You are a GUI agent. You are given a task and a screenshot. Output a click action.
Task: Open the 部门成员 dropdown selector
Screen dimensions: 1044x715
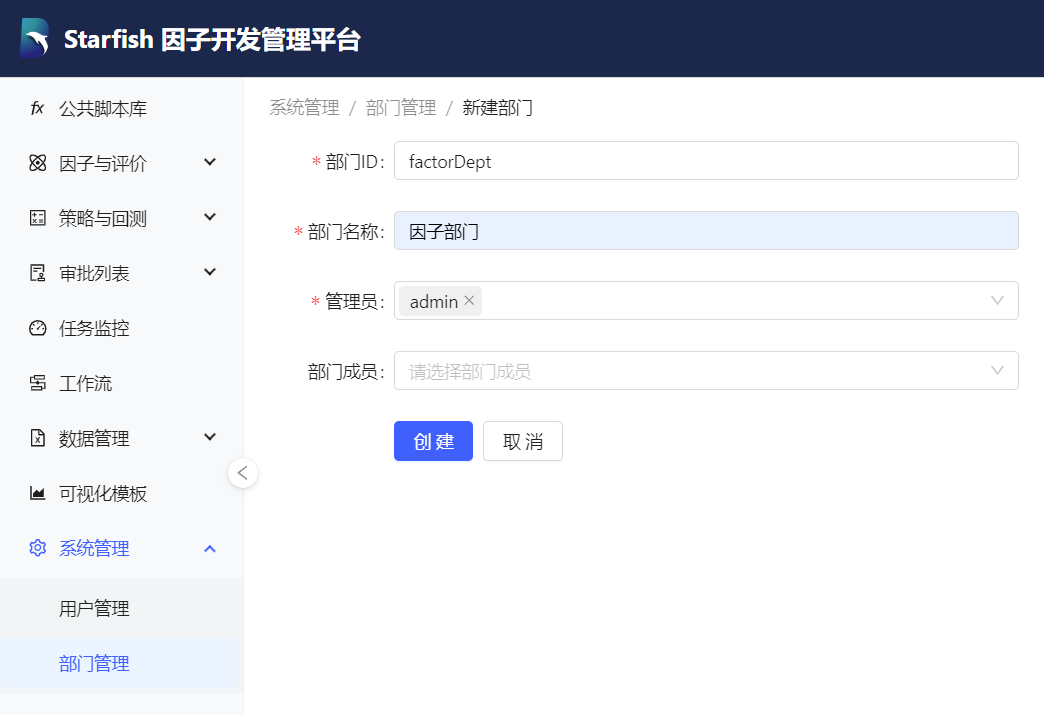pyautogui.click(x=705, y=371)
